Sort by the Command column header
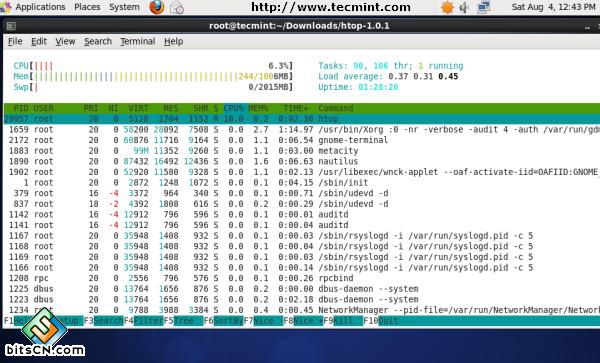The width and height of the screenshot is (600, 363). pos(336,108)
